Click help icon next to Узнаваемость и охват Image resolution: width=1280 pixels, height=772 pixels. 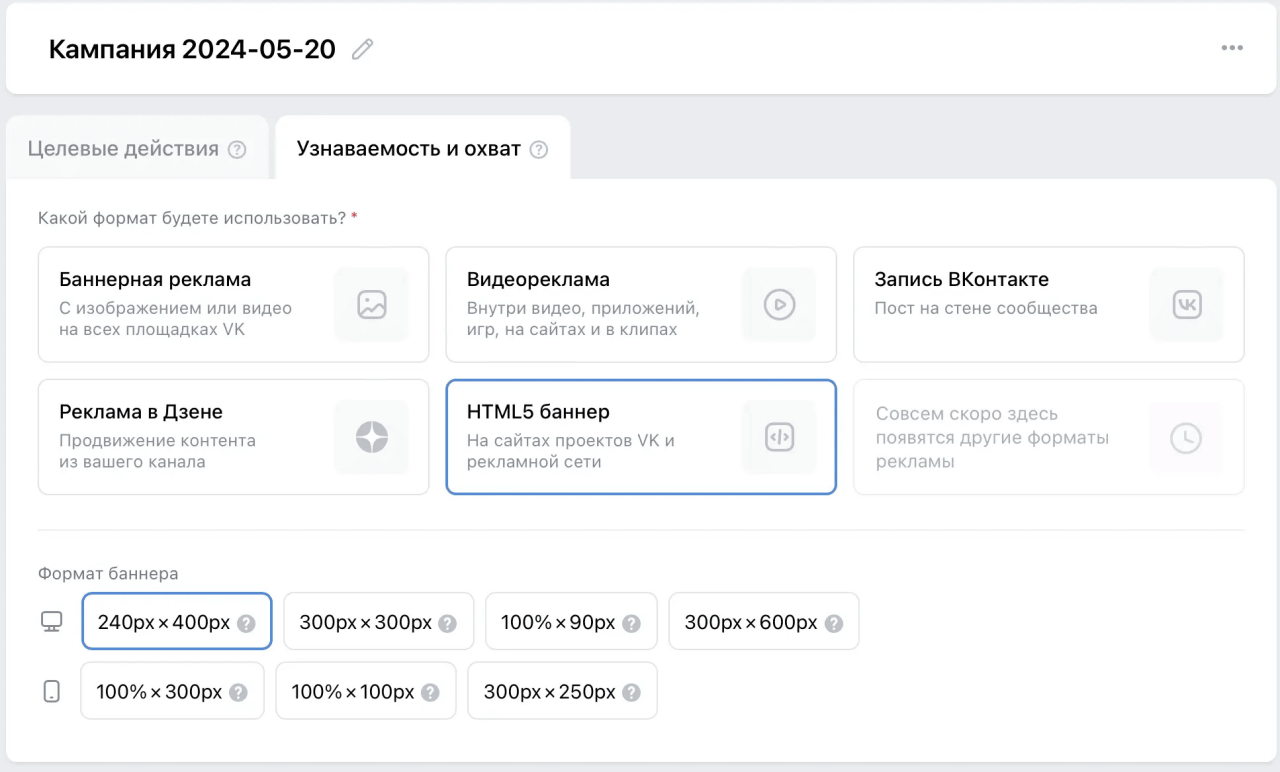click(539, 150)
